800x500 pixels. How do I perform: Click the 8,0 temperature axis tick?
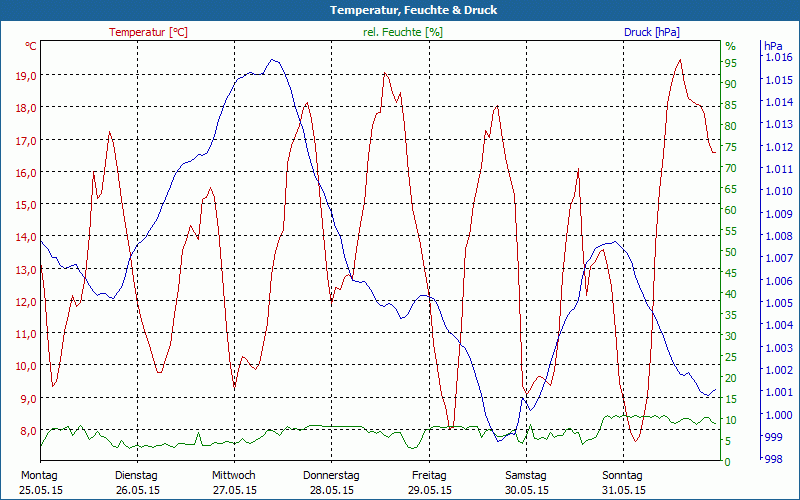(25, 431)
